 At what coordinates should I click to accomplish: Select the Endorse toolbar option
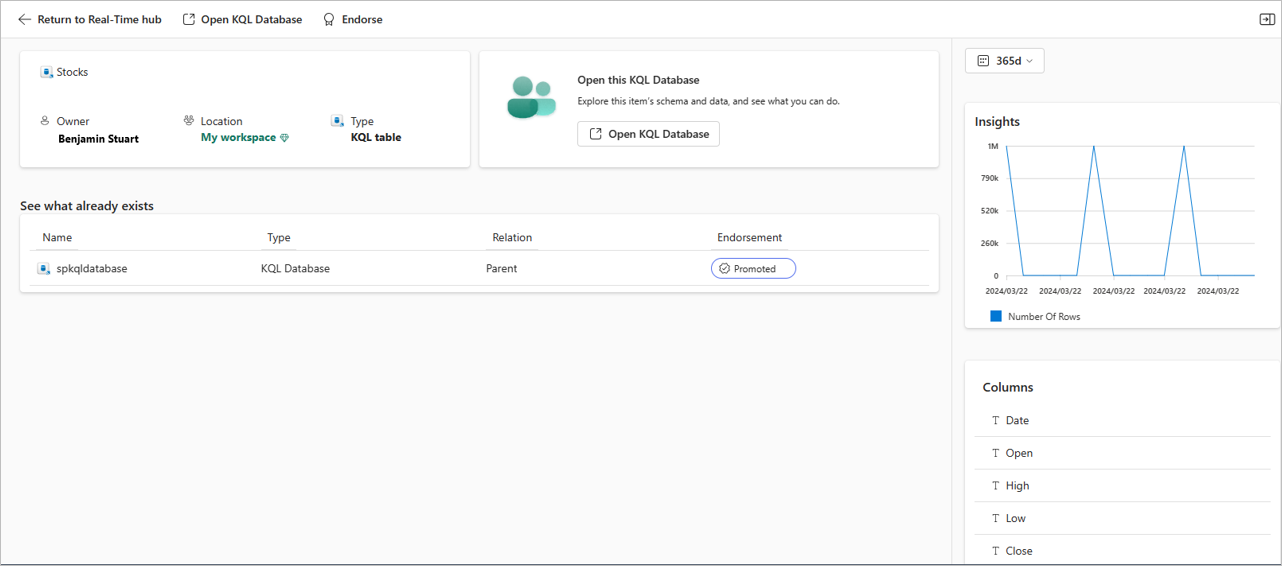353,19
